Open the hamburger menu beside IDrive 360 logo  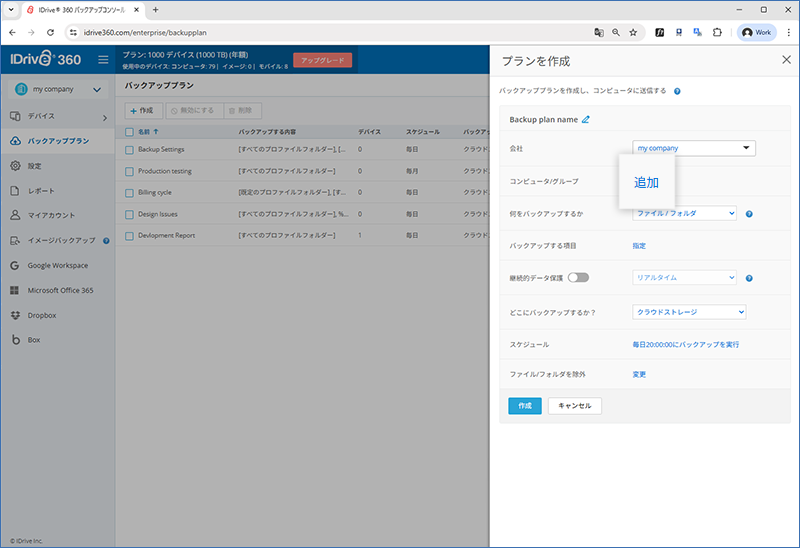[103, 60]
